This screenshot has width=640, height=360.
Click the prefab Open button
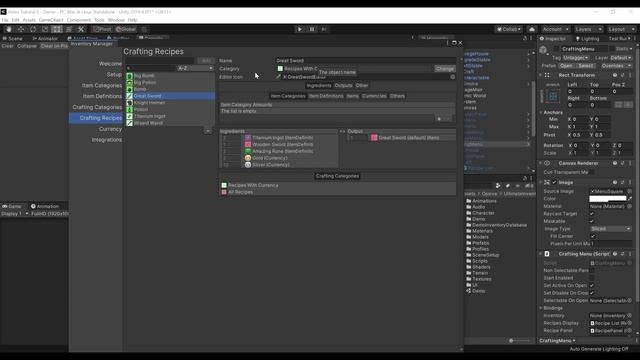point(566,66)
